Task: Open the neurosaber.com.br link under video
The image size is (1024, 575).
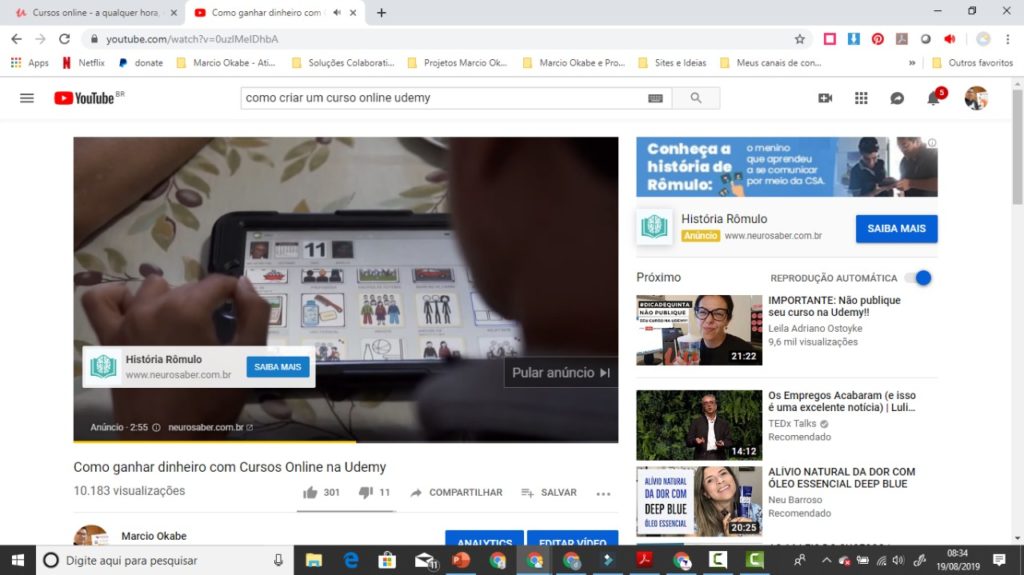Action: point(210,427)
